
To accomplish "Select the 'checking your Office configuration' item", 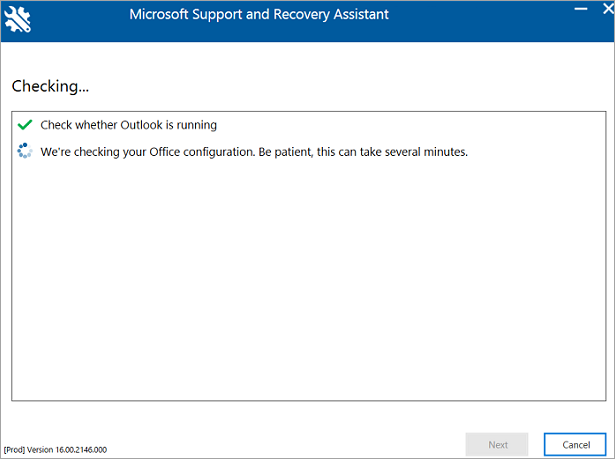I will tap(254, 152).
